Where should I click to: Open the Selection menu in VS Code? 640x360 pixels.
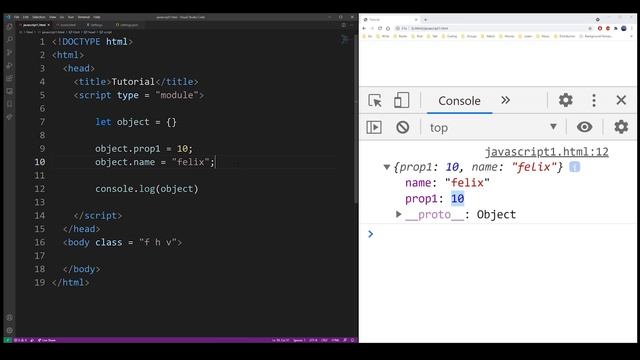39,17
